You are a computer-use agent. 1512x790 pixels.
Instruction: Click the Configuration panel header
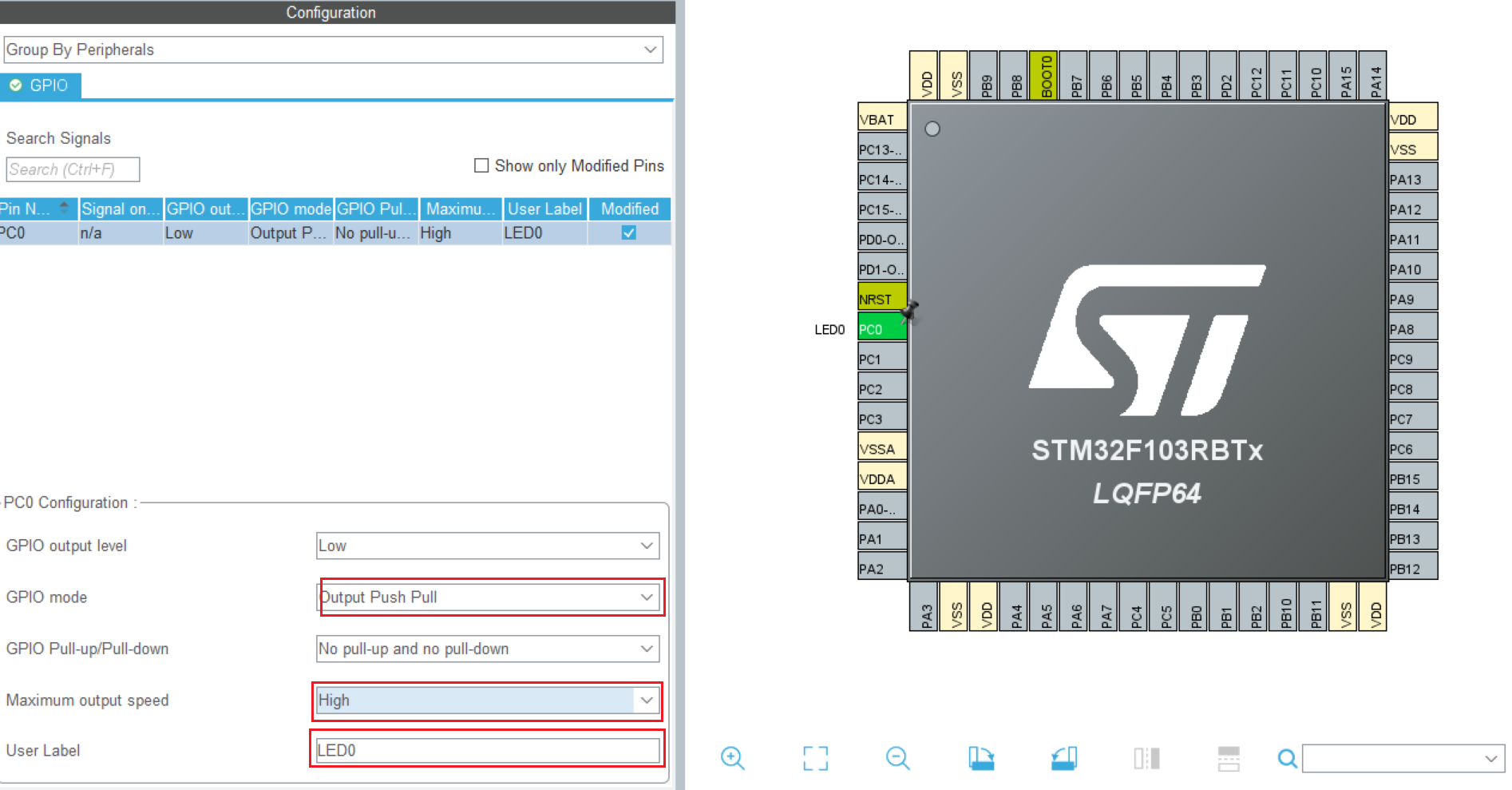click(338, 12)
